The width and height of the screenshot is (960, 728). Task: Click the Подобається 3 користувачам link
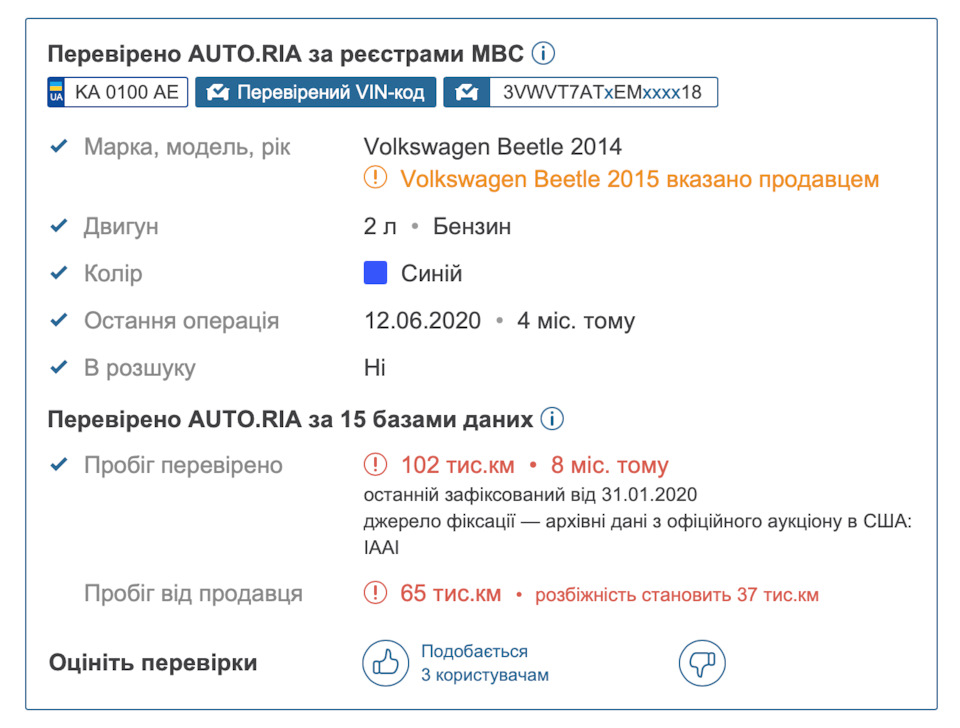[x=484, y=663]
